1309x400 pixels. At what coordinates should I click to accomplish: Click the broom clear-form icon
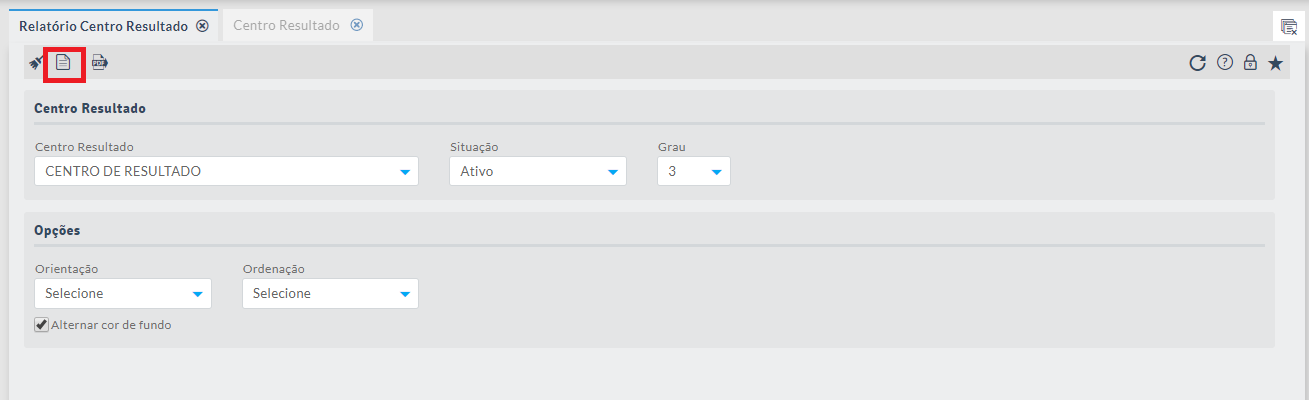tap(35, 62)
